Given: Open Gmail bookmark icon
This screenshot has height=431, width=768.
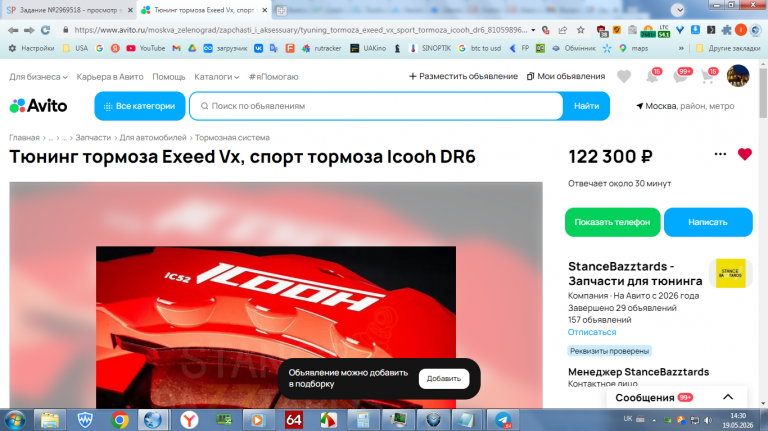Looking at the screenshot, I should pyautogui.click(x=176, y=48).
